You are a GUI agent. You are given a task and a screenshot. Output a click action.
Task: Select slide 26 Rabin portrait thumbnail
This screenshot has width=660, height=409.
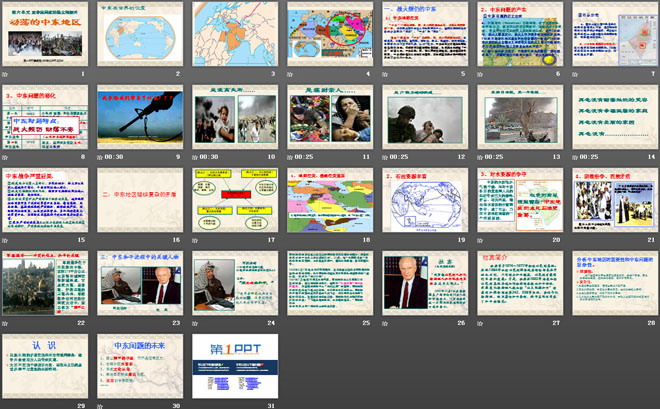[x=425, y=283]
